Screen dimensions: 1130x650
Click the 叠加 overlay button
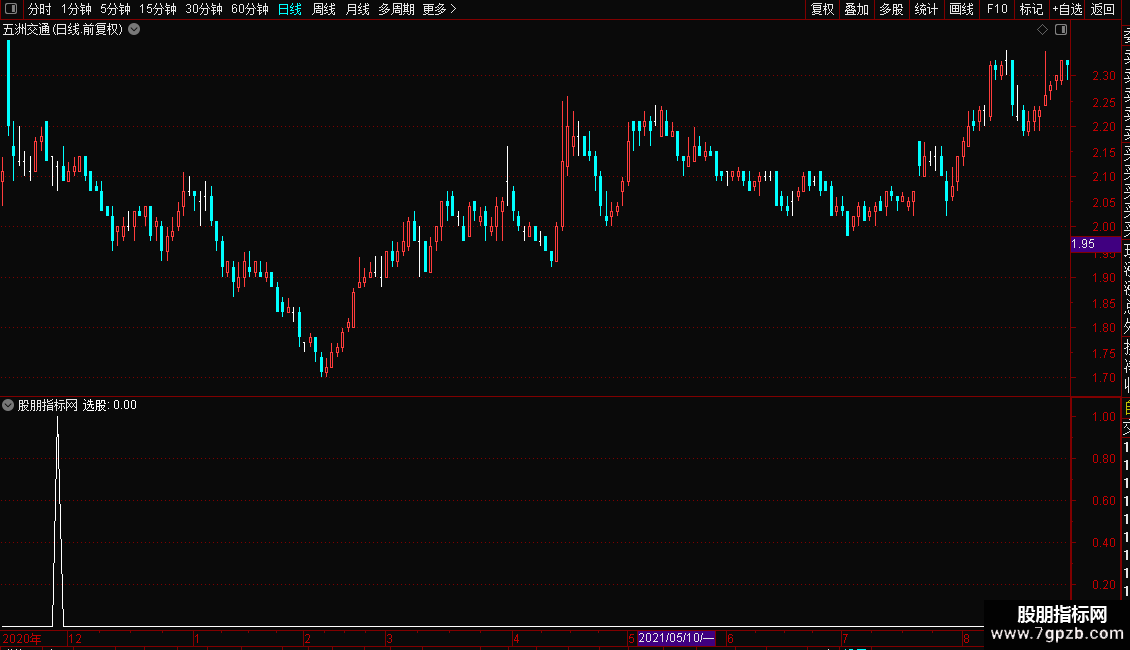(857, 9)
